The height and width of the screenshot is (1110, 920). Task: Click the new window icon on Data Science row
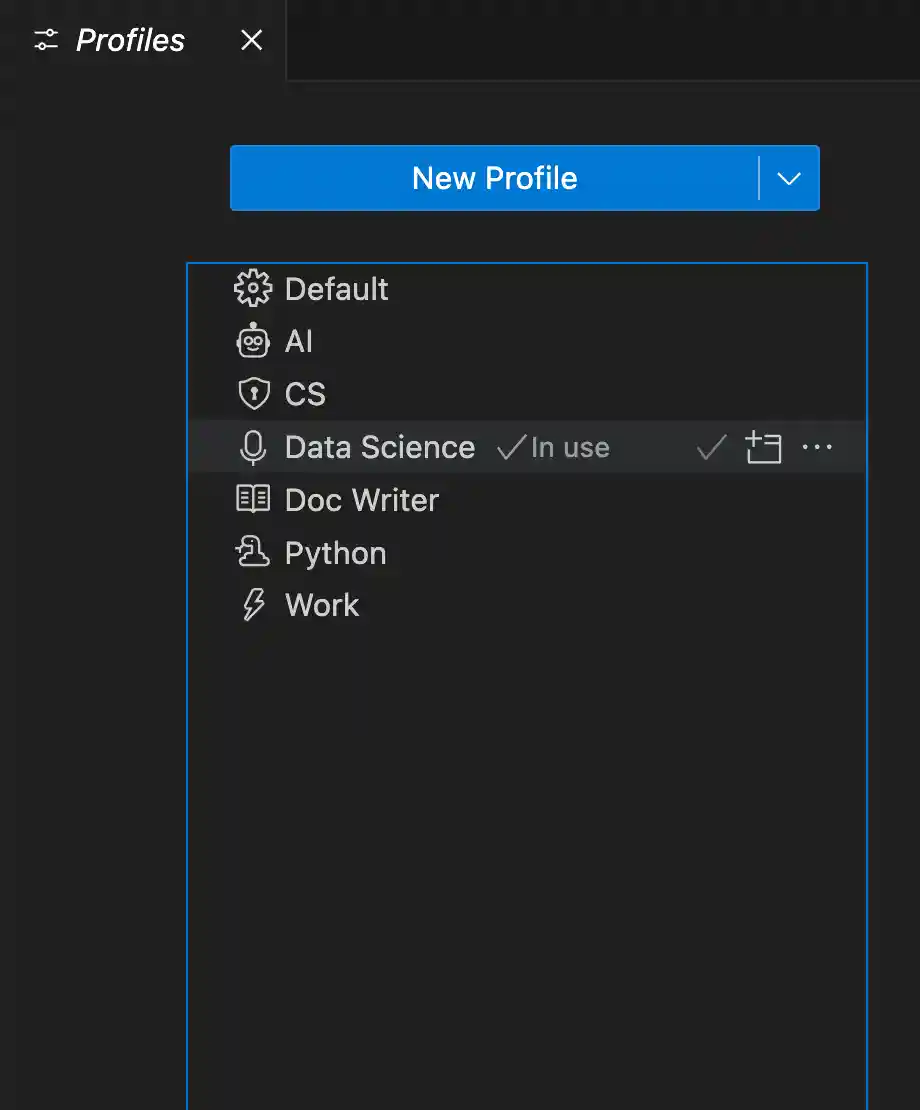point(764,447)
